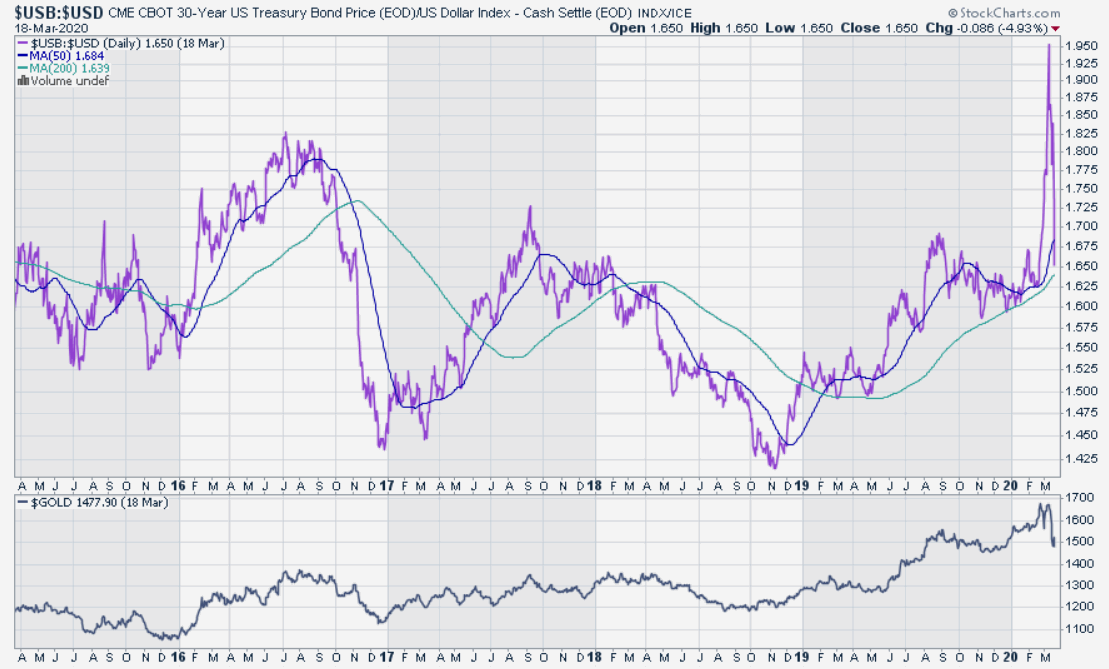The image size is (1109, 669).
Task: Click the Chg -0.086 (-4.93%) value
Action: pyautogui.click(x=987, y=28)
